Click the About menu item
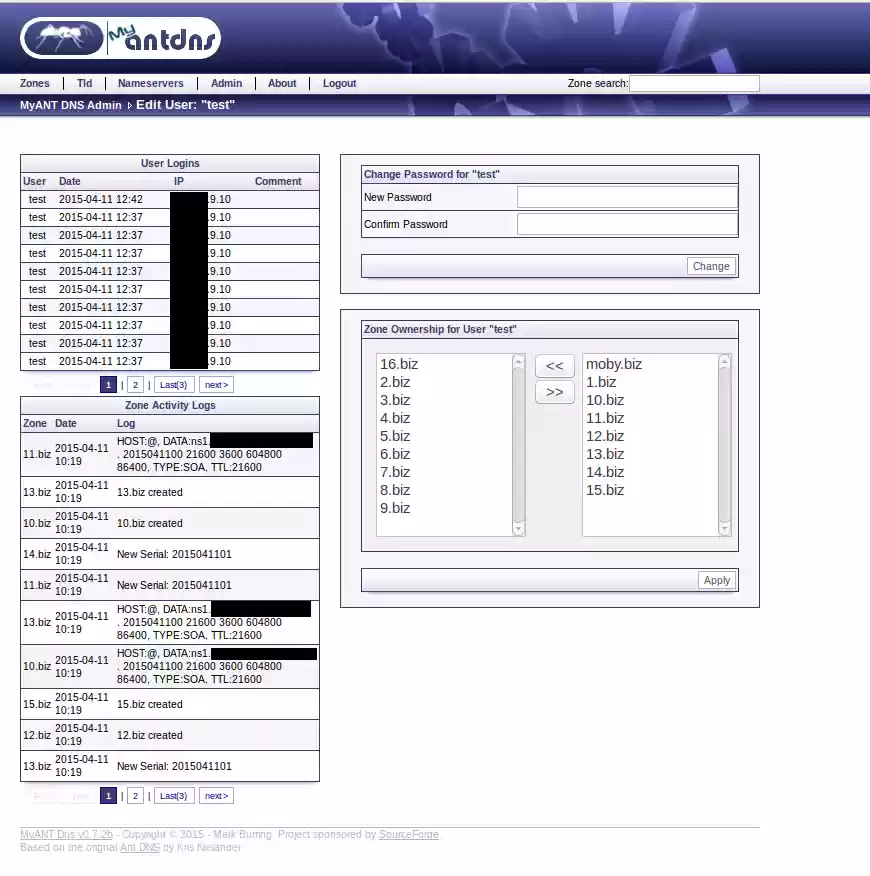 tap(282, 83)
